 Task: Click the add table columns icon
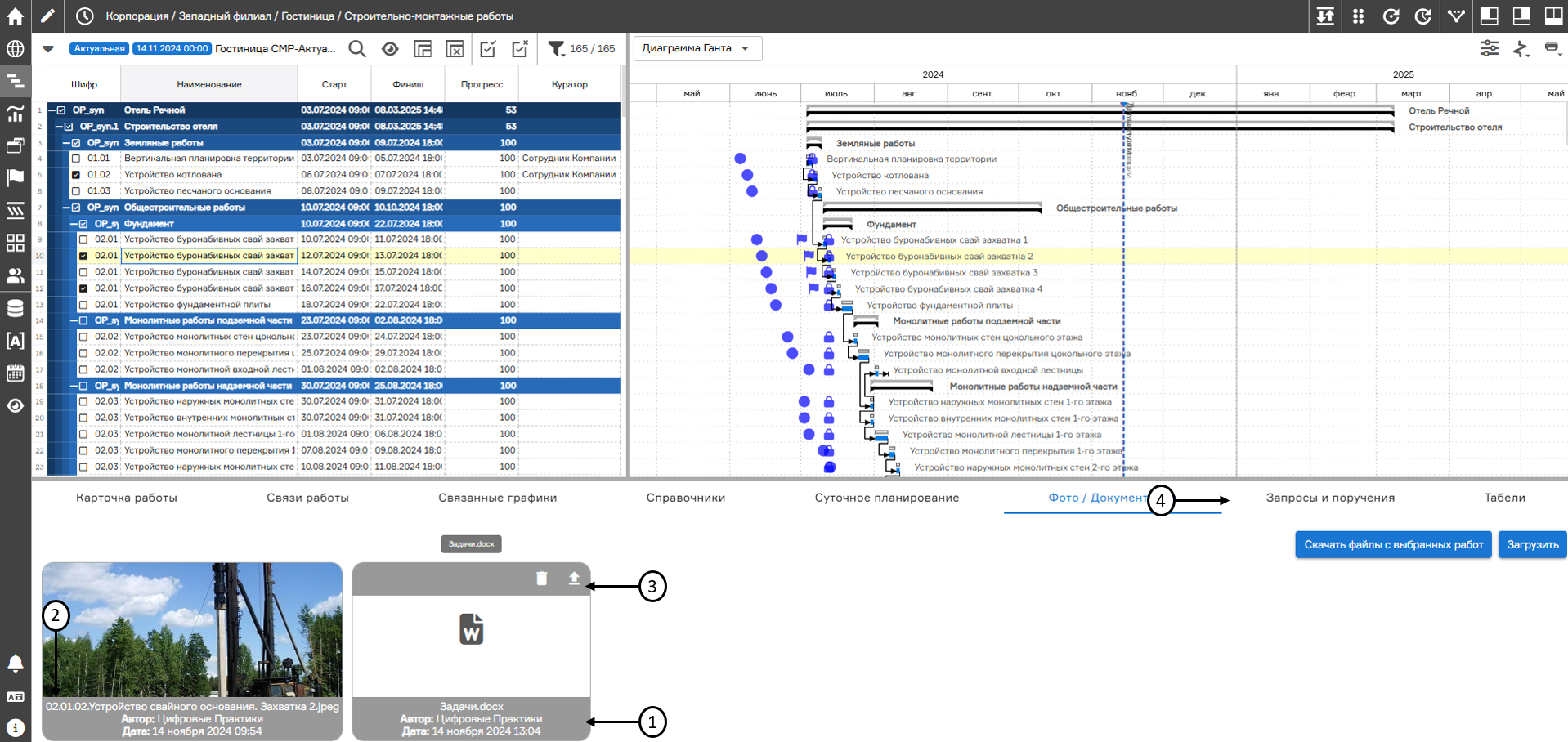click(423, 49)
